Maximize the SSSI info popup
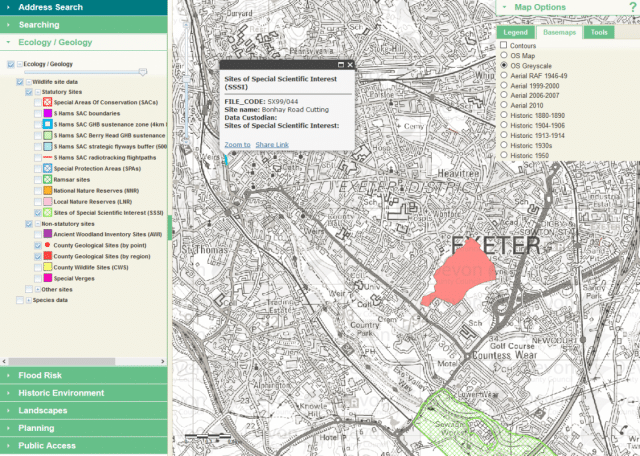 click(341, 65)
